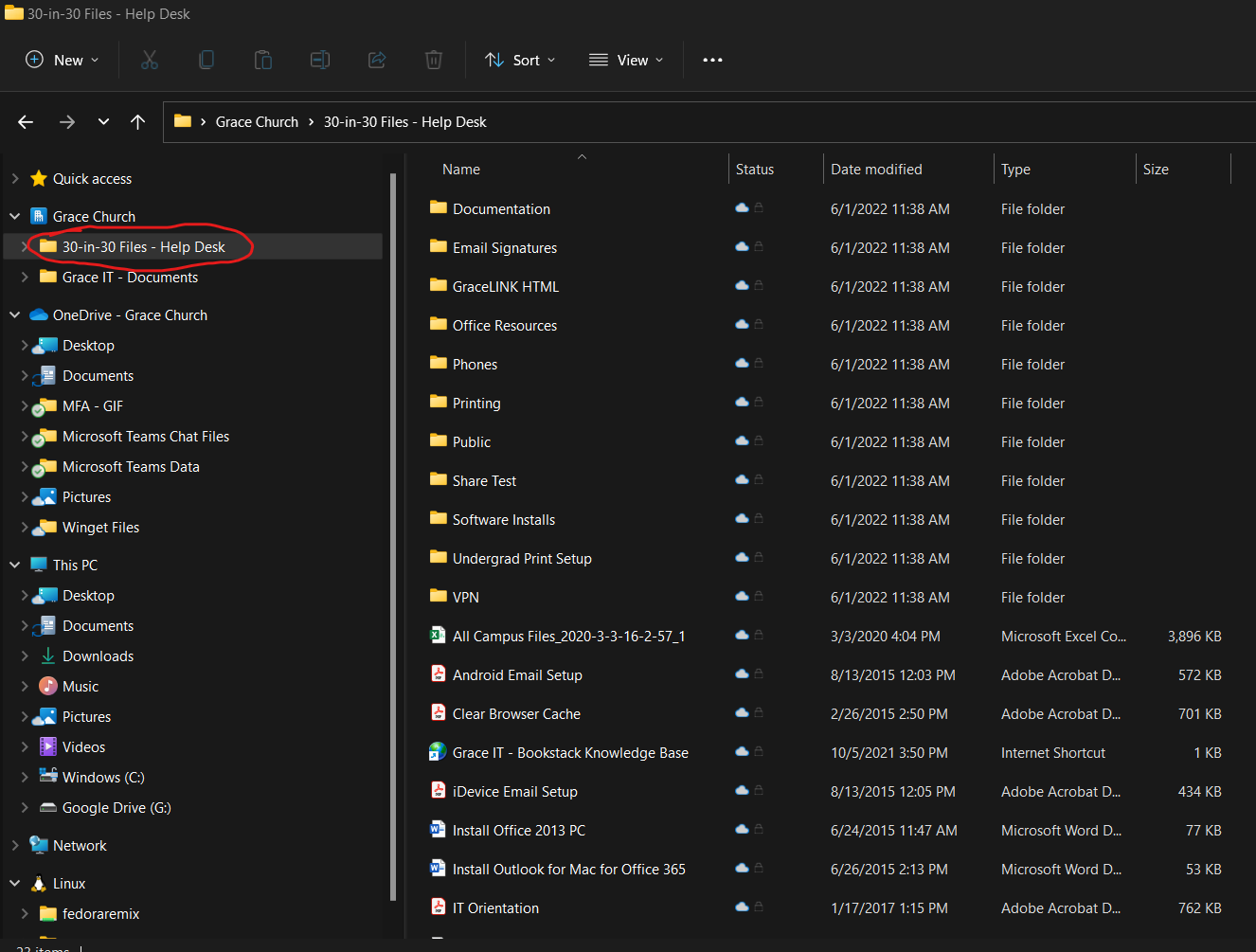Open the Sort dropdown menu

click(x=520, y=60)
